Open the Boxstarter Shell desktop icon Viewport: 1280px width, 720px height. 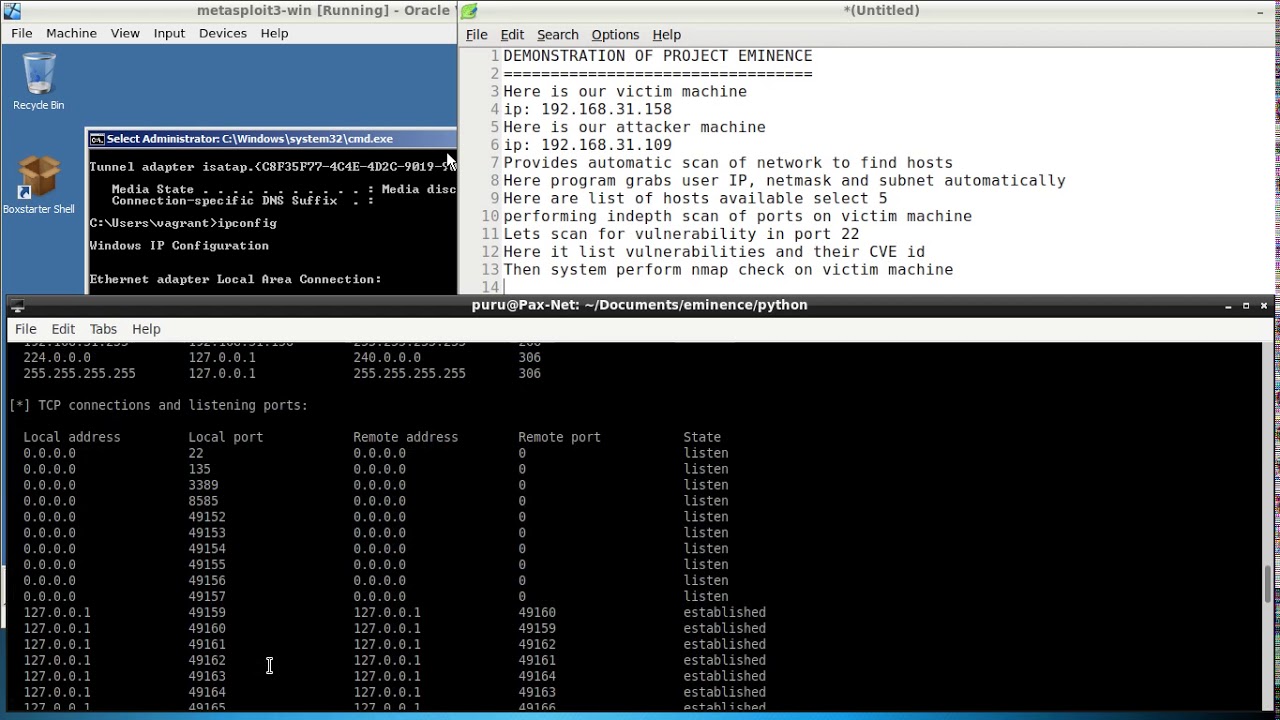tap(38, 185)
